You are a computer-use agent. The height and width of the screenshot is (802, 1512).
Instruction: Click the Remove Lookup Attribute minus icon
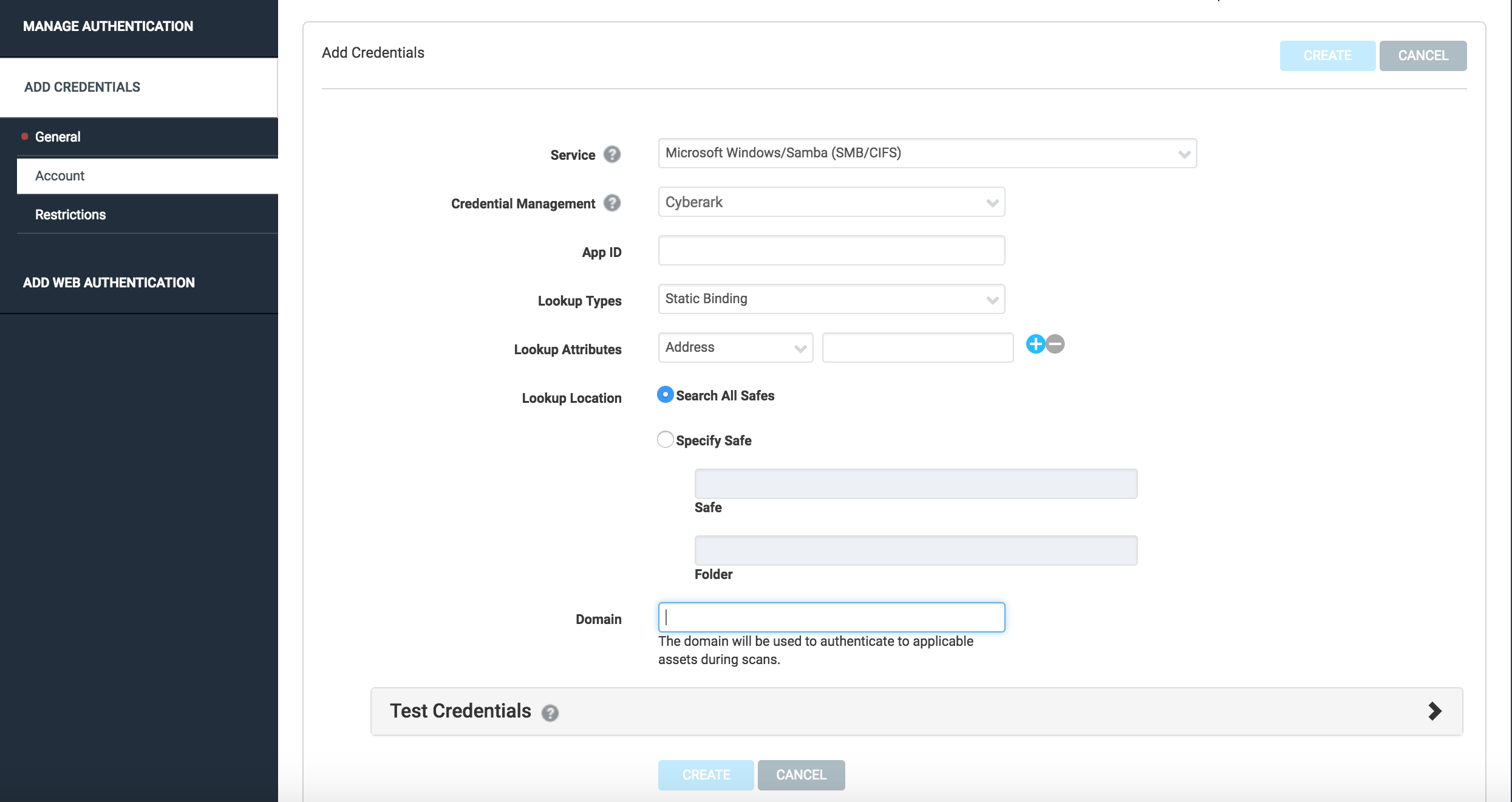point(1056,344)
